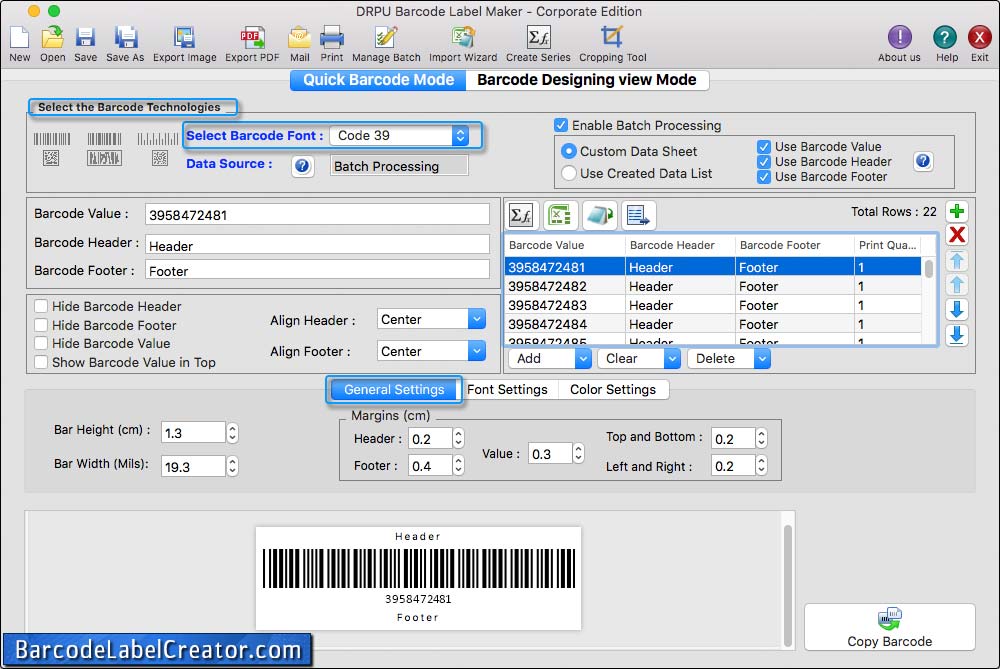Click the move row to bottom arrow
The image size is (1000, 669).
[957, 334]
